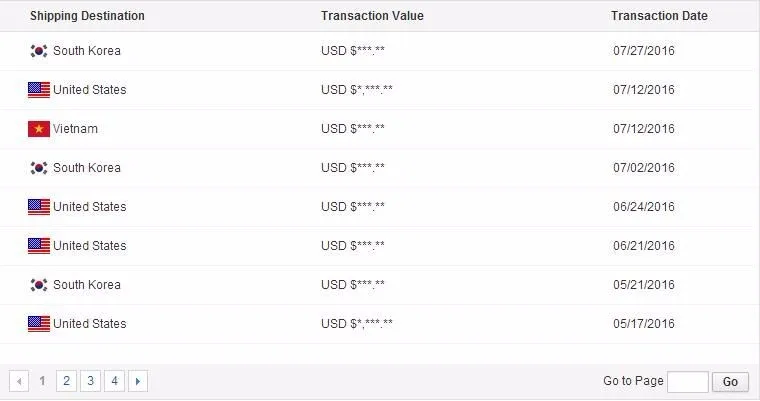
Task: Select current page 1 indicator
Action: 43,381
